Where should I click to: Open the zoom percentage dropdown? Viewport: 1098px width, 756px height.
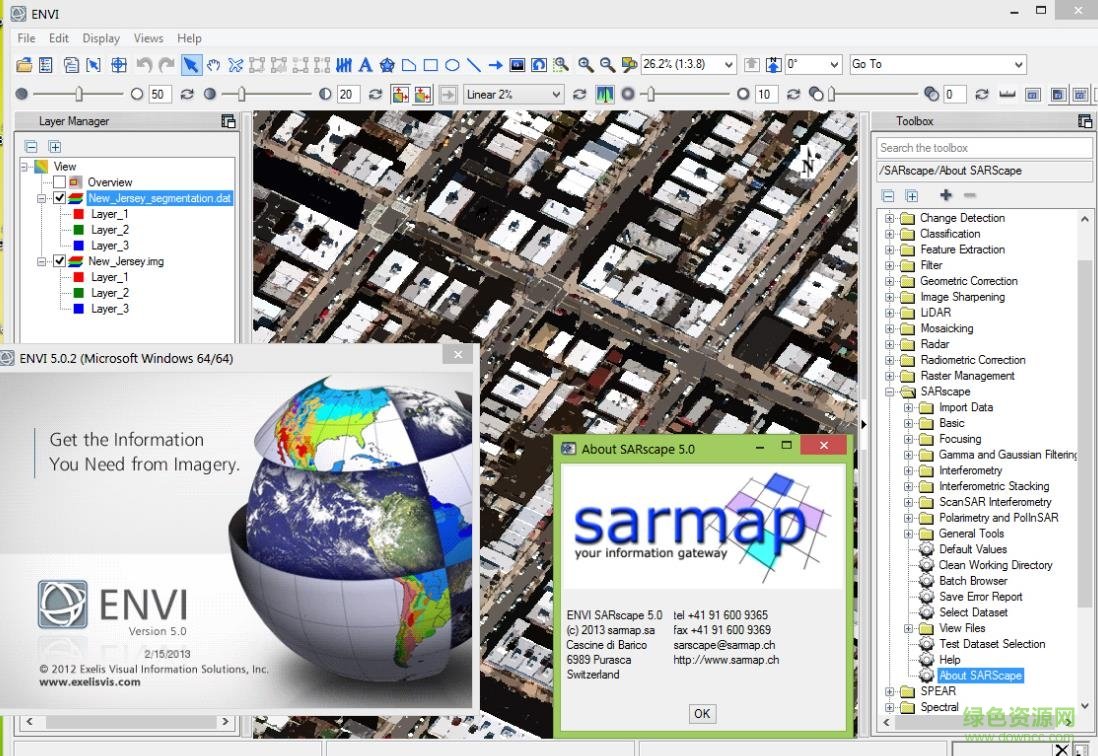[x=730, y=64]
